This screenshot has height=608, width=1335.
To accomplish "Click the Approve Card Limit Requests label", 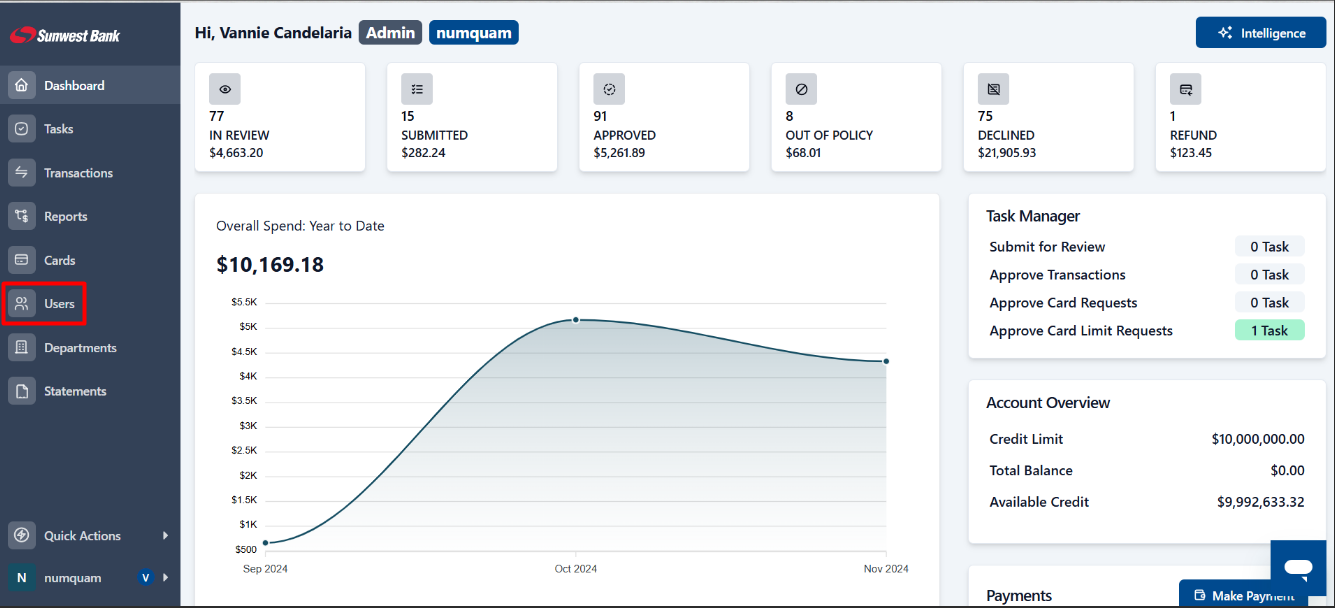I will 1081,330.
